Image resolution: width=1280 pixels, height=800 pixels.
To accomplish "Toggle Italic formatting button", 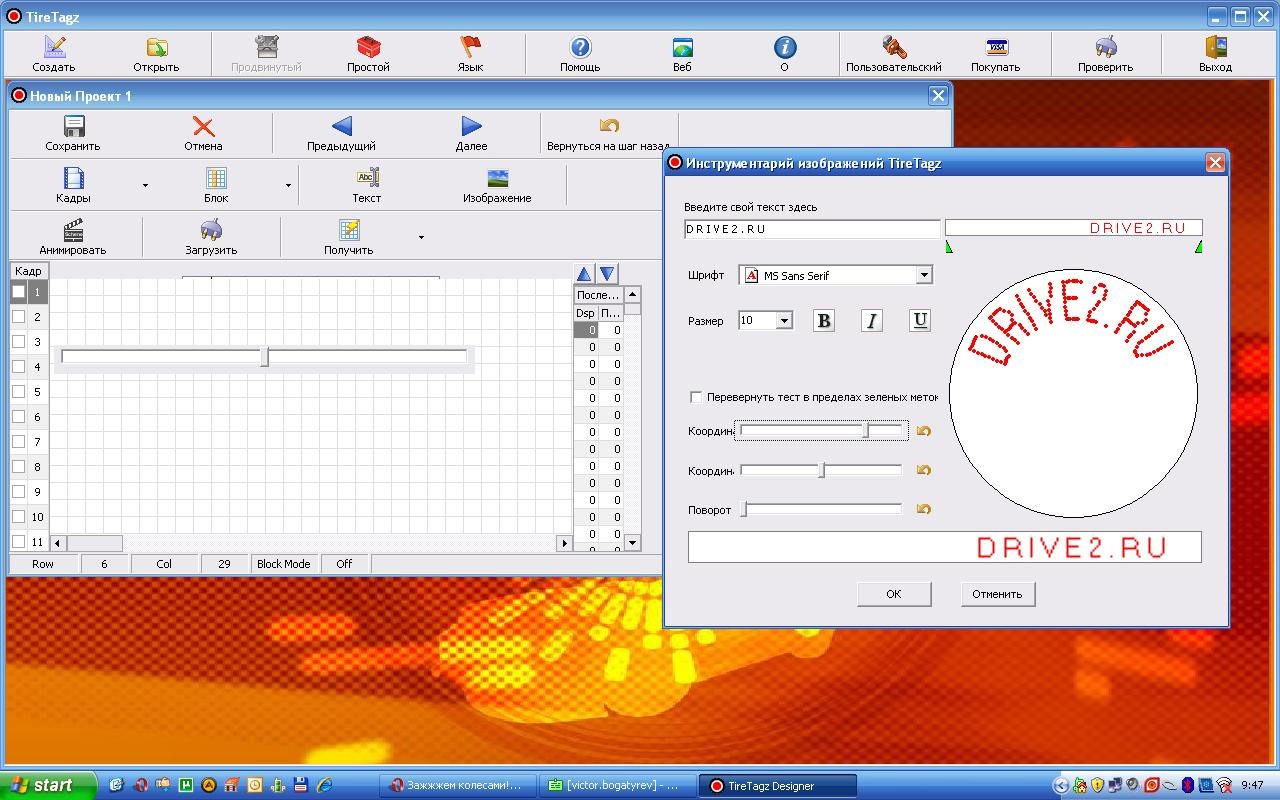I will 872,321.
